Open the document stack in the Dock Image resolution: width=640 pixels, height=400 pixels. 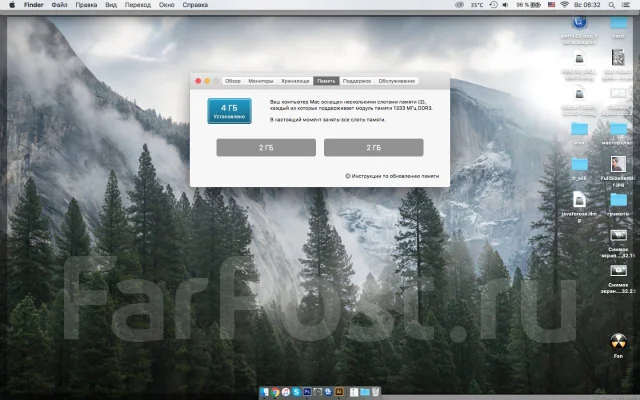click(354, 392)
